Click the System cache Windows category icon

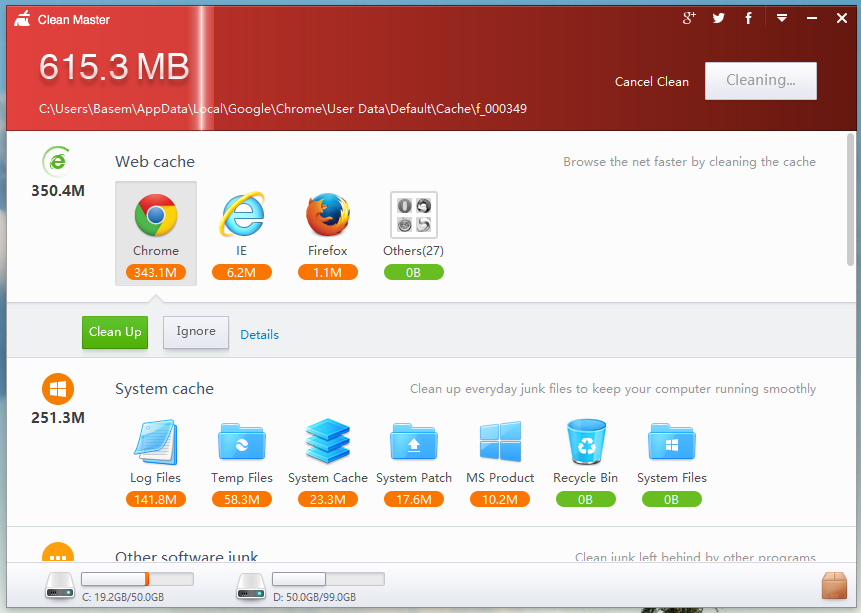(58, 389)
